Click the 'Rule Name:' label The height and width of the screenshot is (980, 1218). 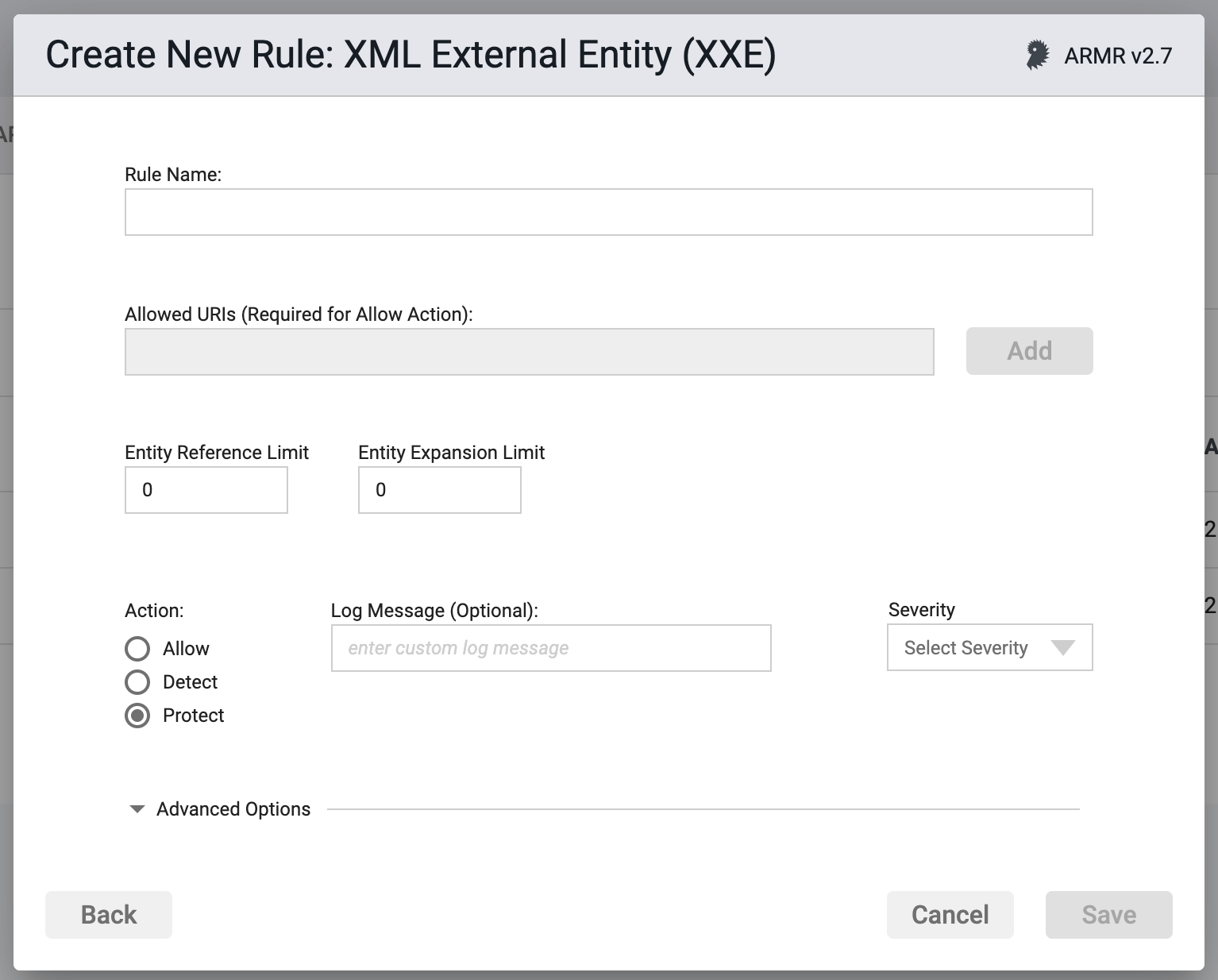click(x=173, y=175)
